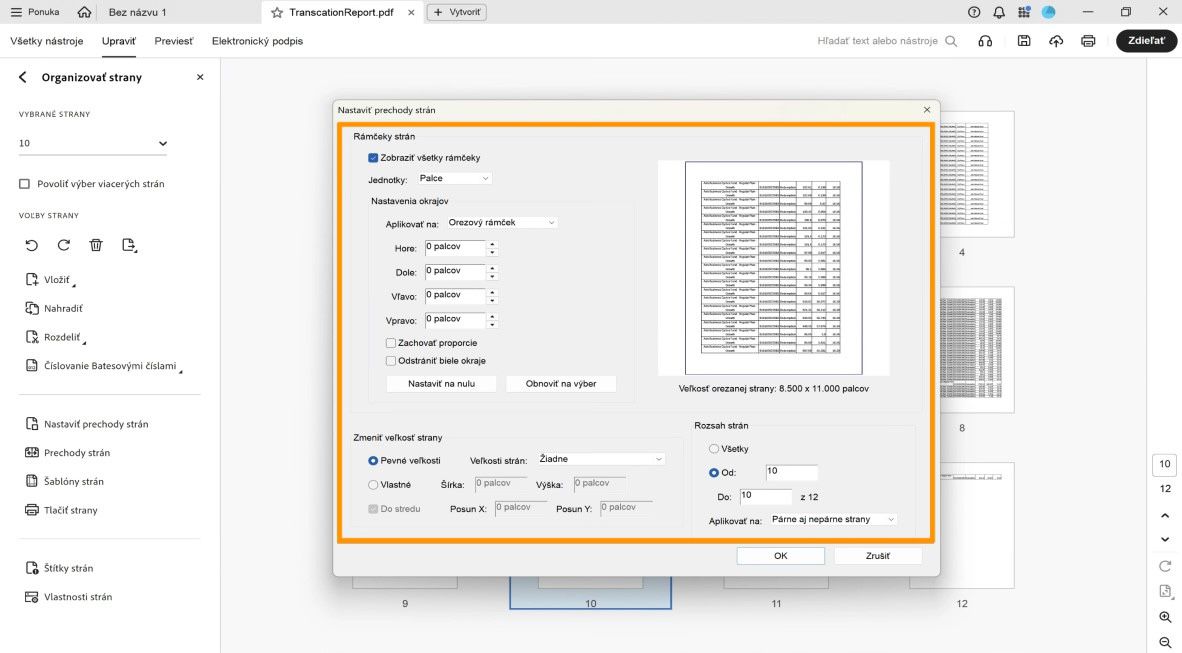Open Vlastnosti strán option
Screen dimensions: 1182x653
(69, 596)
